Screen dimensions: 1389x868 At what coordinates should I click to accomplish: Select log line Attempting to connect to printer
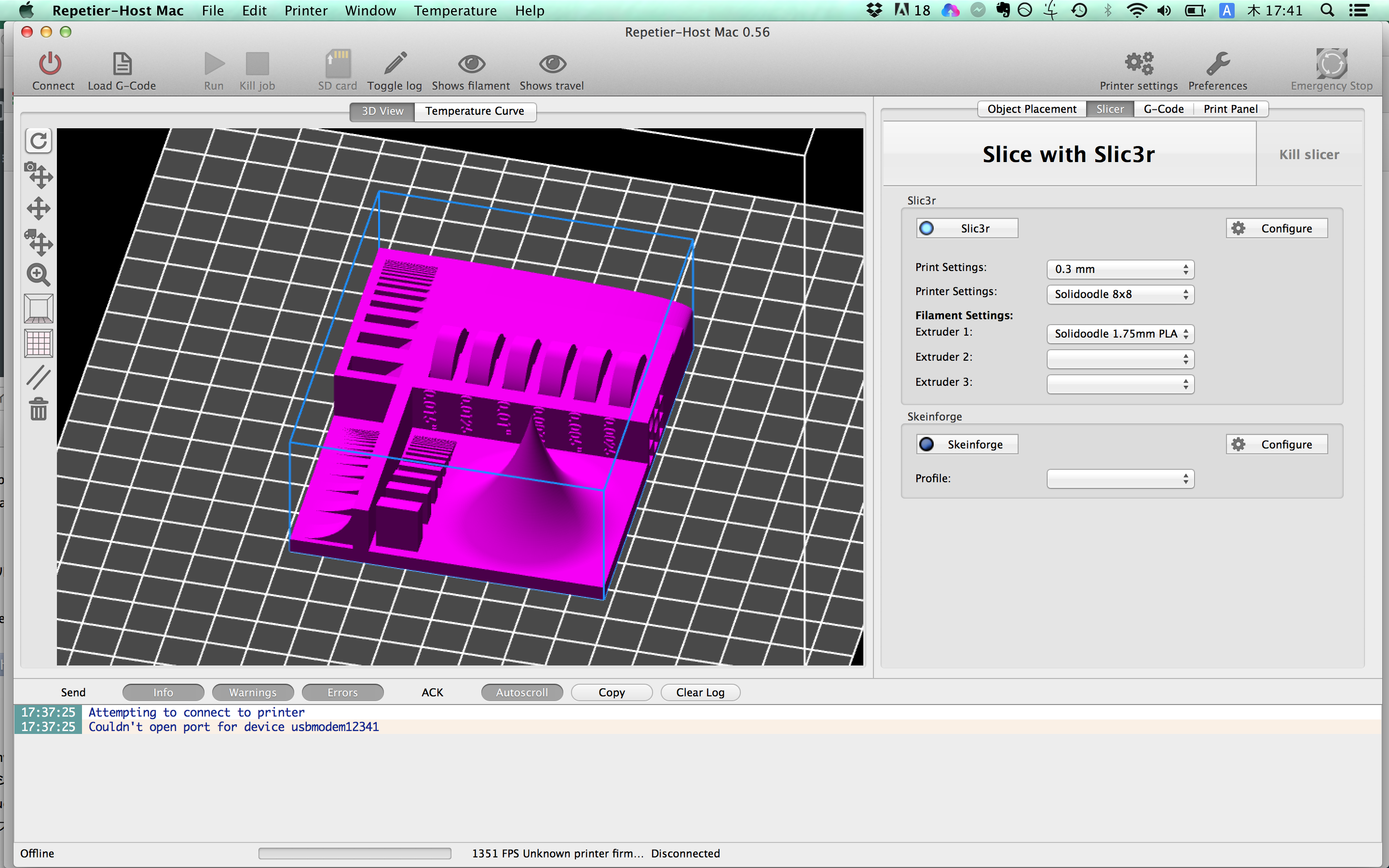point(697,712)
